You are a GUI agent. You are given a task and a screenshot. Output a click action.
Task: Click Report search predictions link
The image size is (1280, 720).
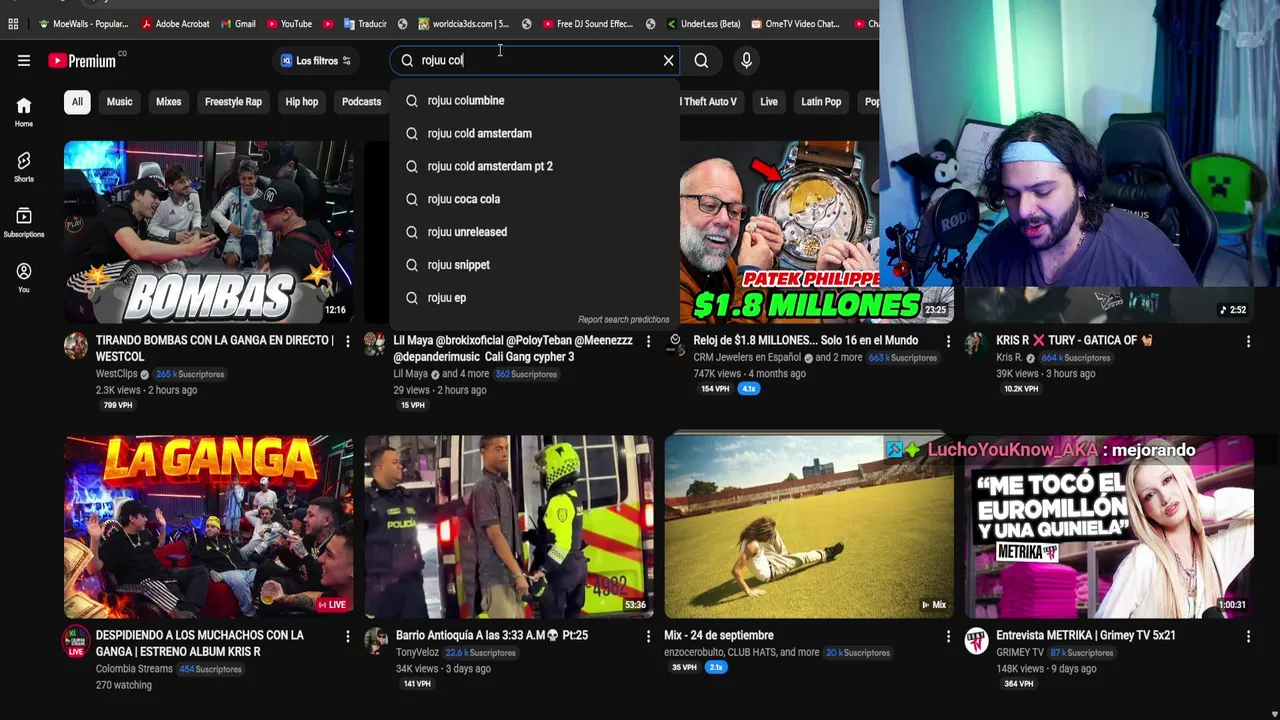pyautogui.click(x=623, y=320)
